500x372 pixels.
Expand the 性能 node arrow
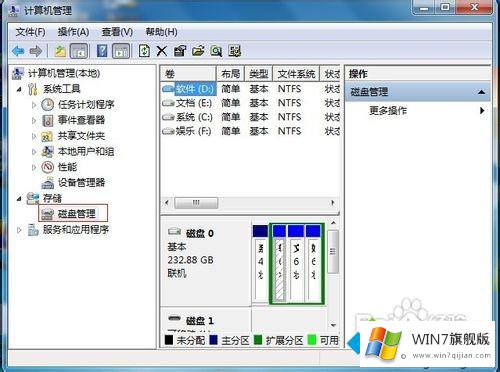pos(34,167)
